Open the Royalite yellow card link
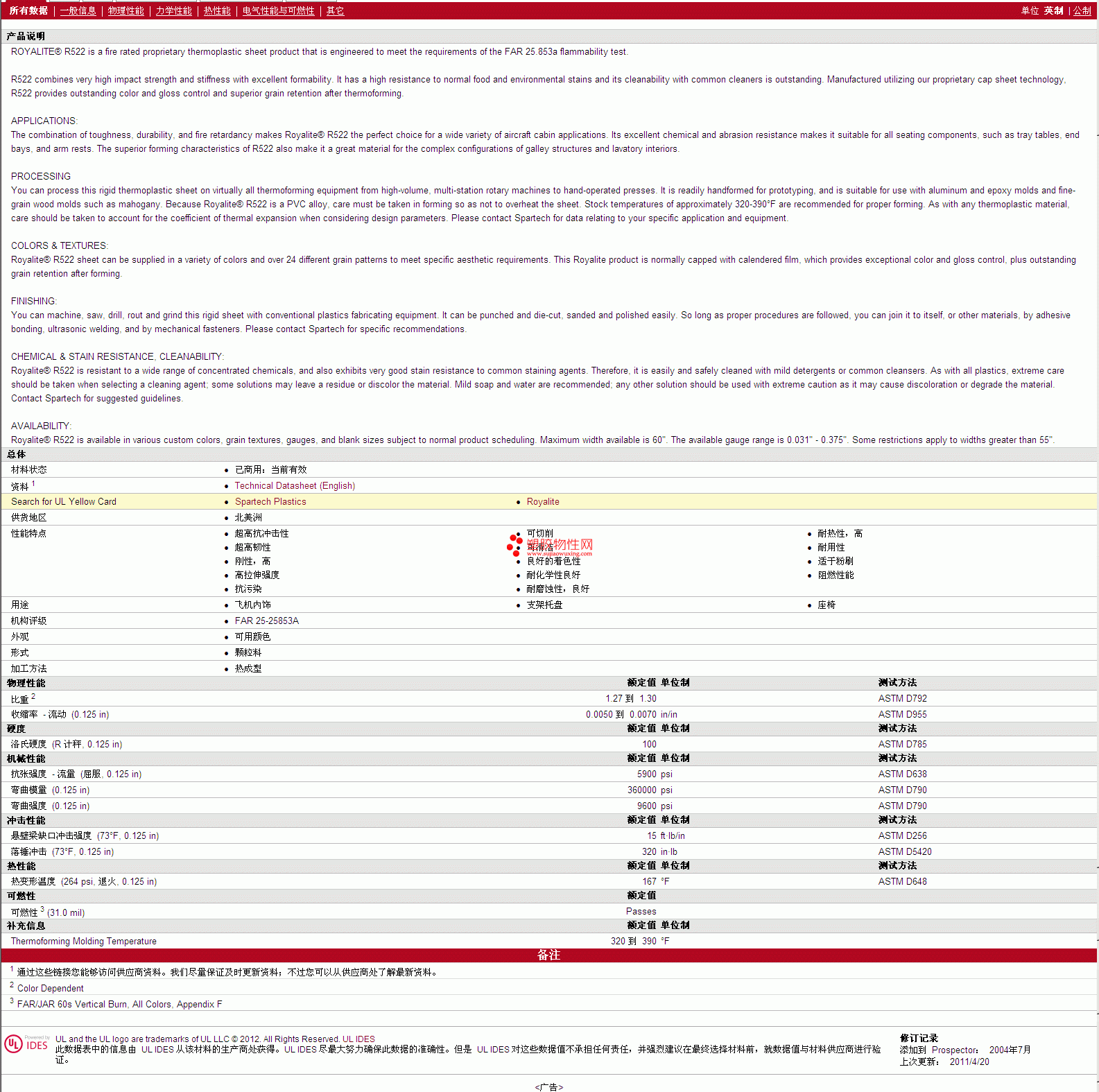This screenshot has height=1092, width=1099. [x=543, y=502]
